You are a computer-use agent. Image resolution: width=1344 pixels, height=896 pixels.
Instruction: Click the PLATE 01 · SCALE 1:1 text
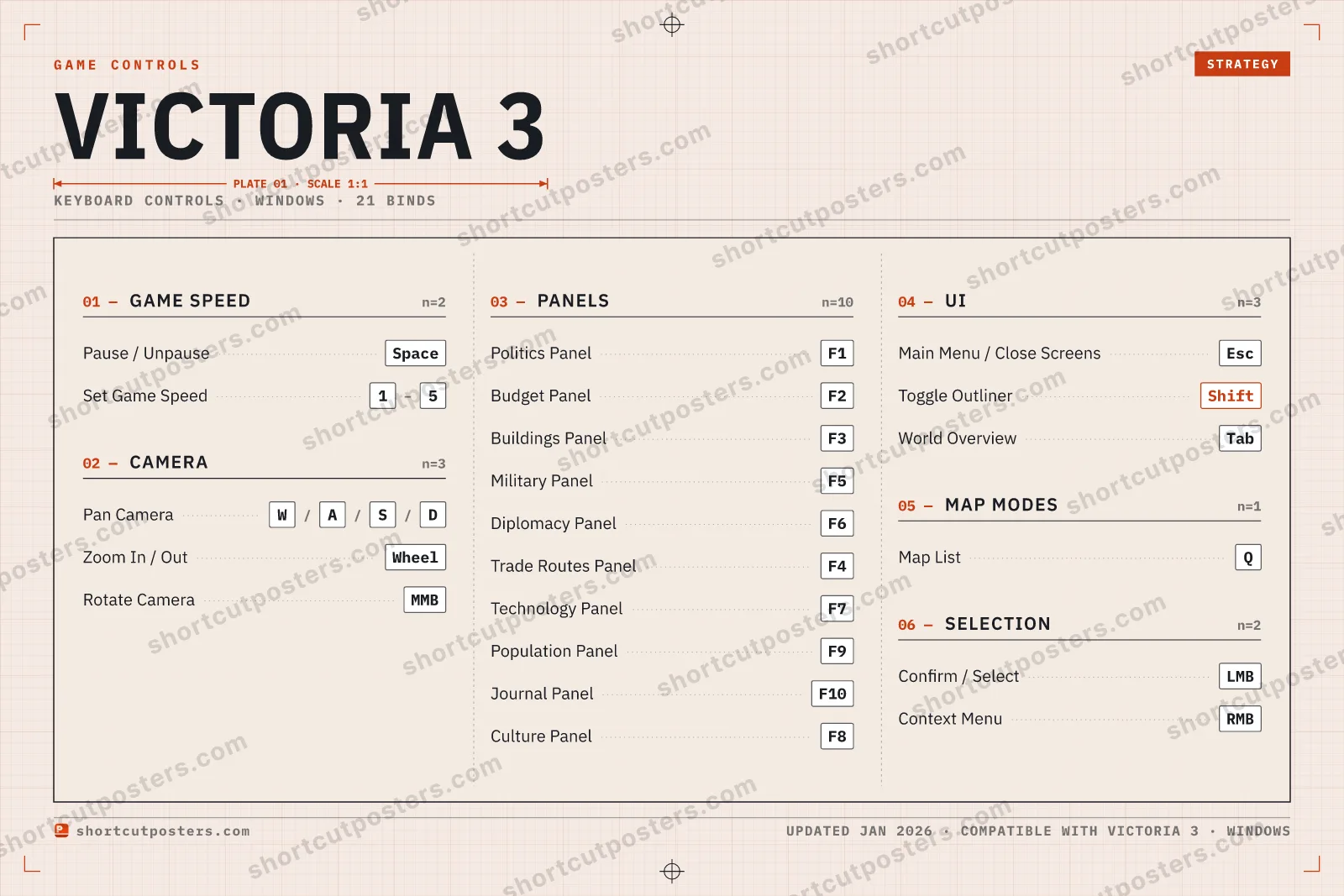(301, 184)
